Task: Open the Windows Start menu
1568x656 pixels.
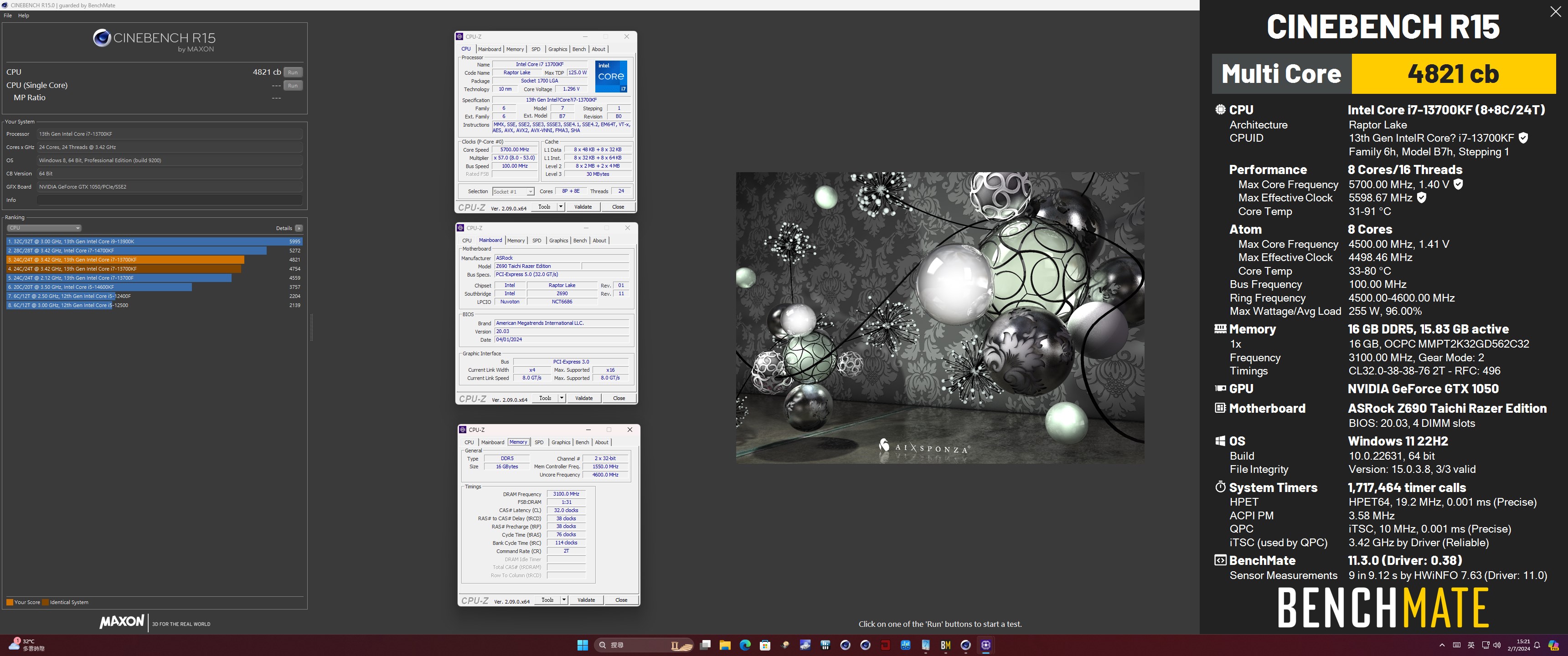Action: [583, 645]
